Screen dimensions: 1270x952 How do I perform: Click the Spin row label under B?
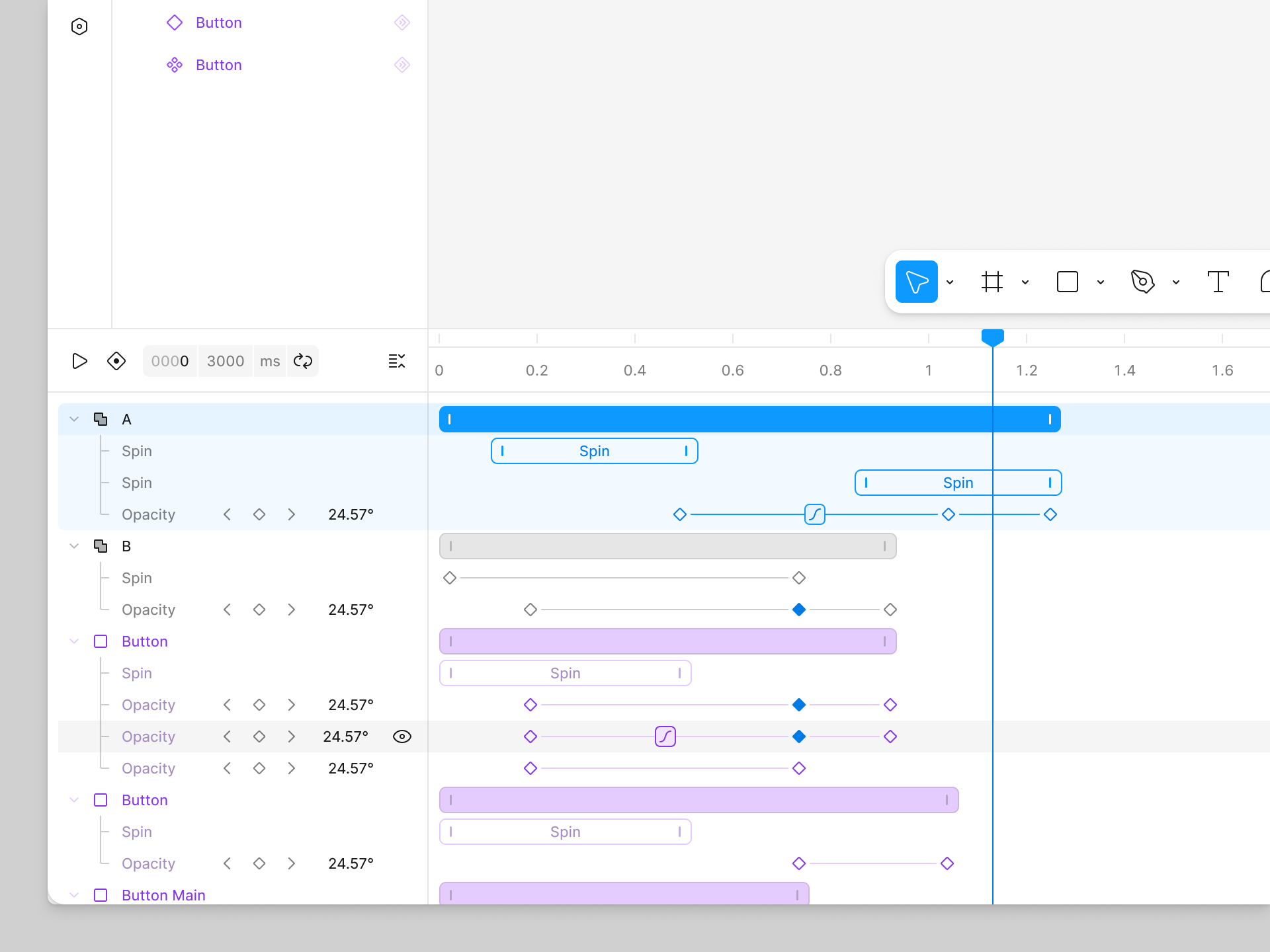137,578
